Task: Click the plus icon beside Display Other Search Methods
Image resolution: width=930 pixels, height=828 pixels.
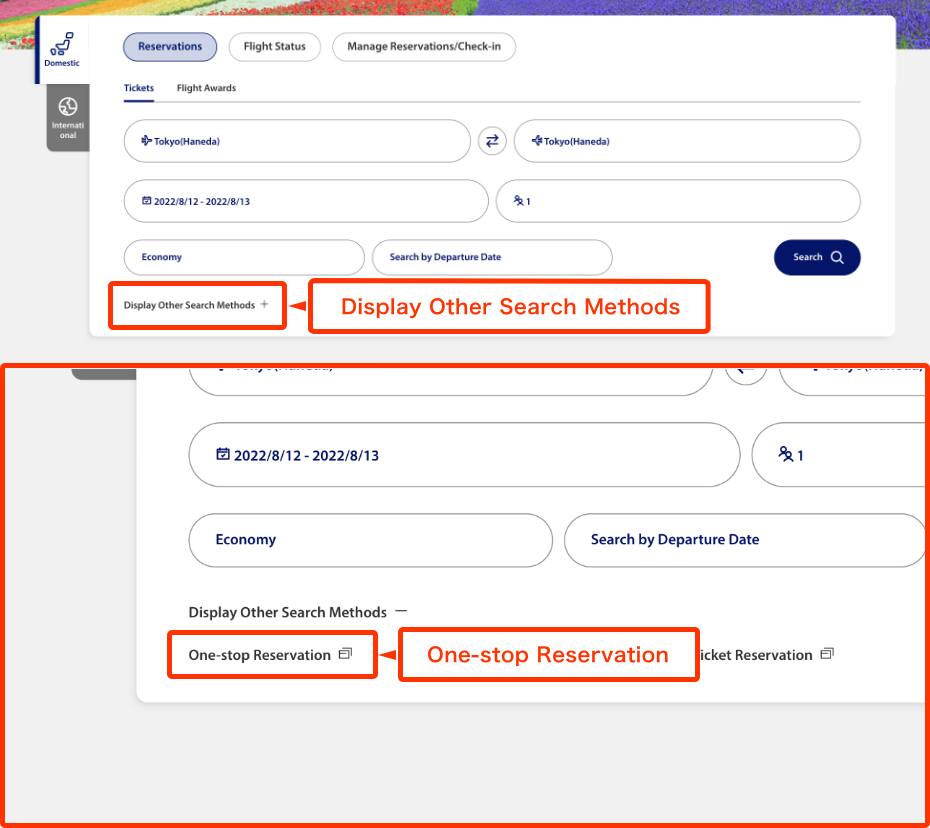Action: tap(264, 304)
